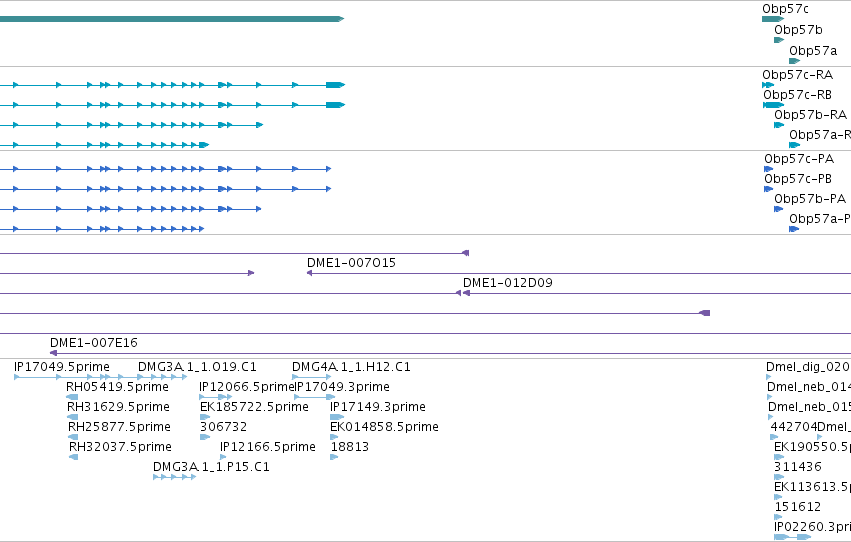
Task: Click the 306732 feature label
Action: point(223,428)
